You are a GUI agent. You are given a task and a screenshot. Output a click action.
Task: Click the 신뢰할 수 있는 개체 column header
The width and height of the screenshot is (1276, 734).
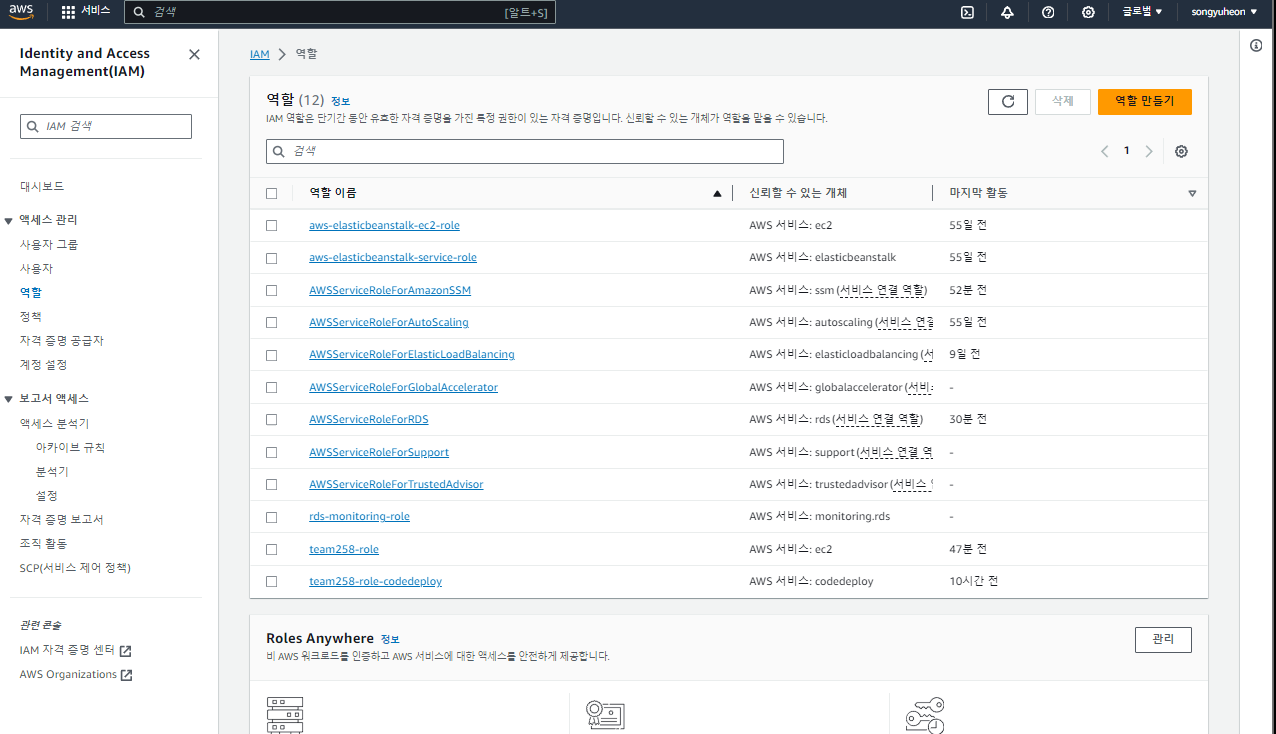tap(798, 193)
